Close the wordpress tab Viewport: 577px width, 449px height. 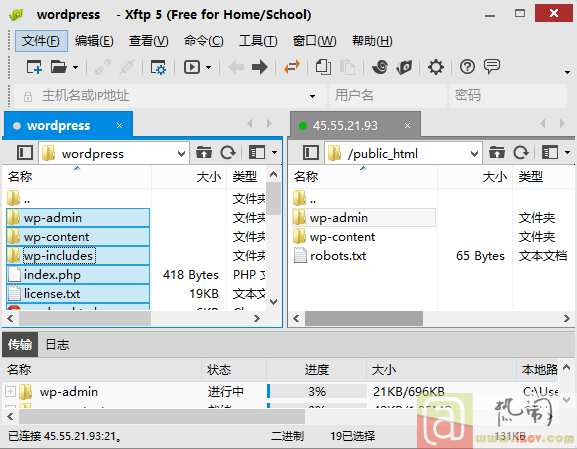119,125
